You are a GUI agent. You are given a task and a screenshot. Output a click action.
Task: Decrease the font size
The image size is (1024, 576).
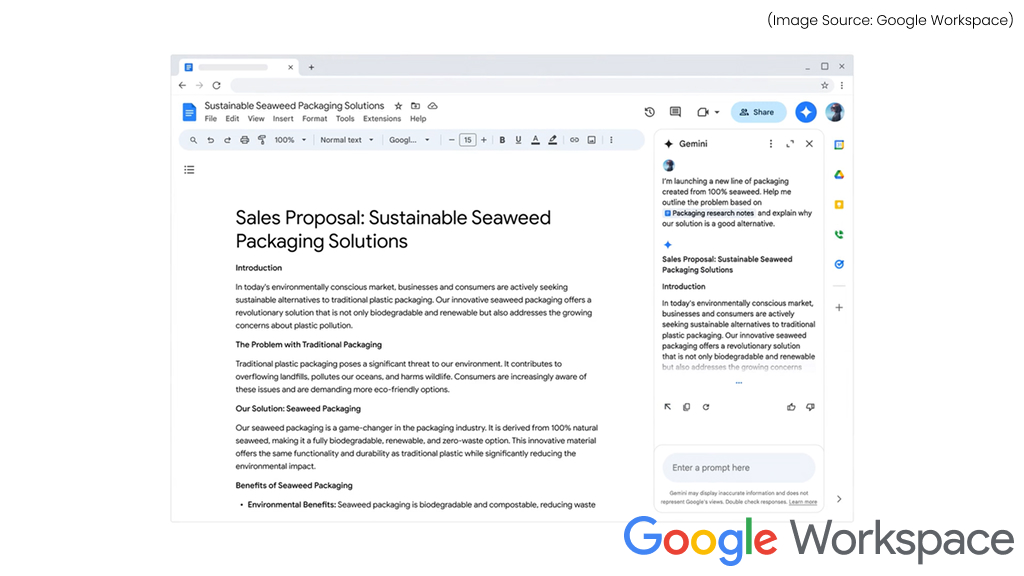451,140
